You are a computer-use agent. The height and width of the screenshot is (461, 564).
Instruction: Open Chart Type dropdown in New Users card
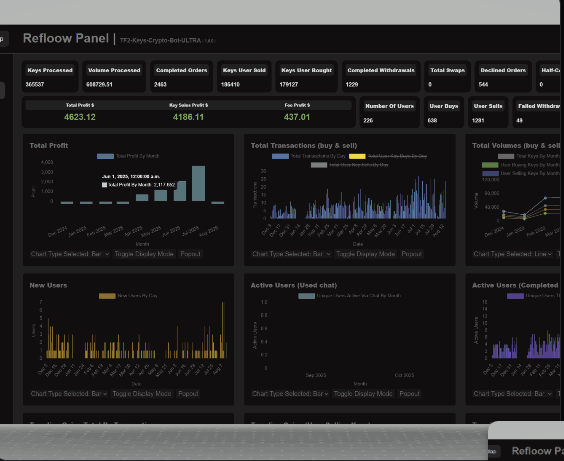click(69, 394)
